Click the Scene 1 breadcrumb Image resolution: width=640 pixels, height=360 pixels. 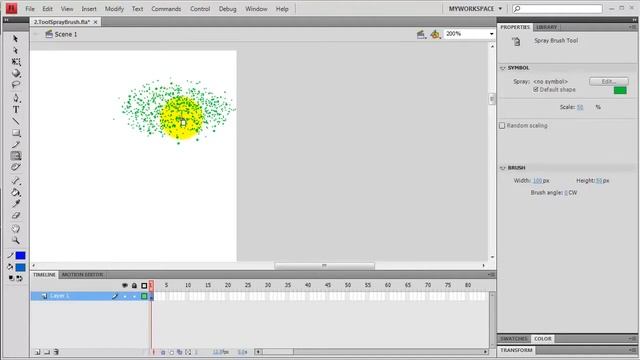pos(66,34)
